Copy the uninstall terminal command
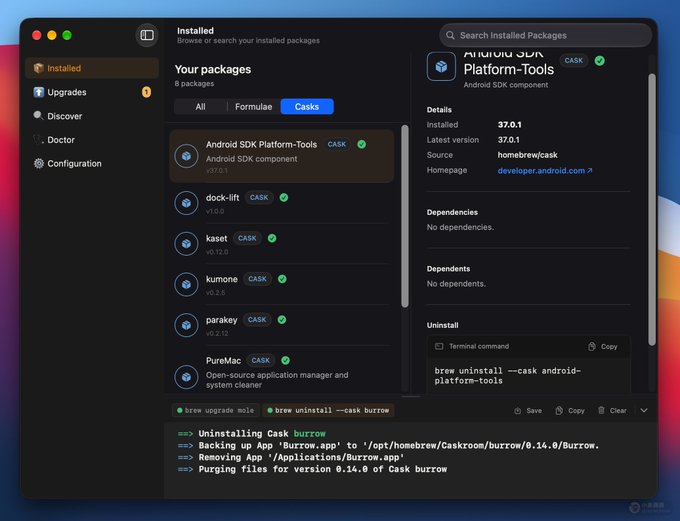680x521 pixels. 603,347
